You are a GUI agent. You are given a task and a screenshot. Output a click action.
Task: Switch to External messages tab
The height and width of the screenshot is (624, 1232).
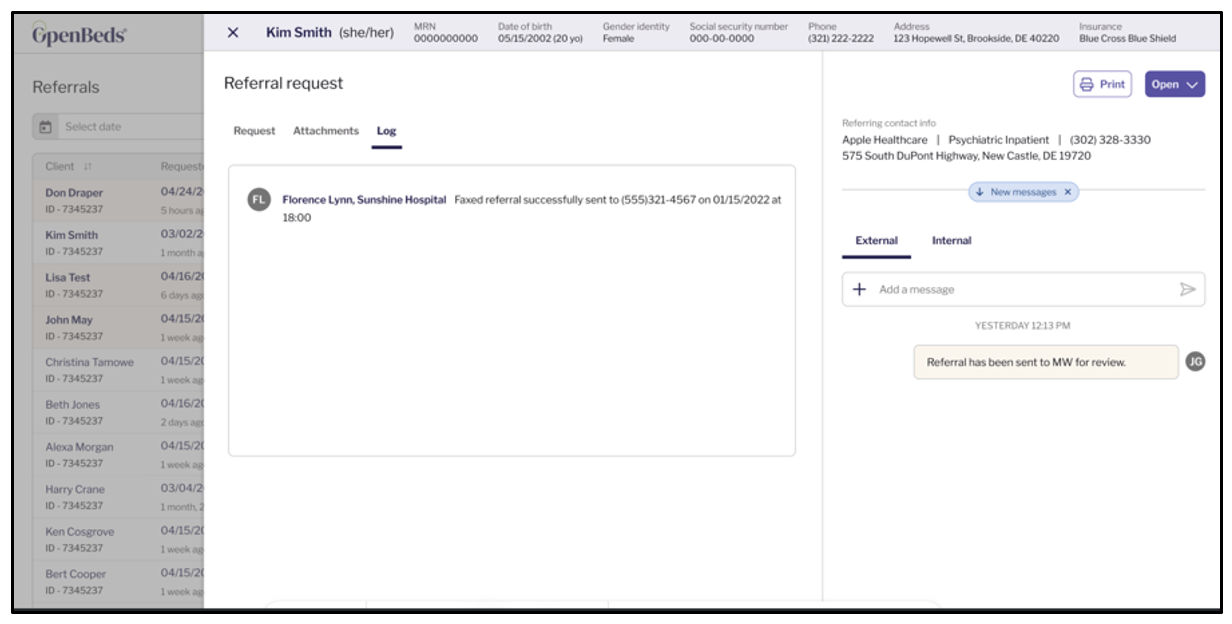click(877, 241)
